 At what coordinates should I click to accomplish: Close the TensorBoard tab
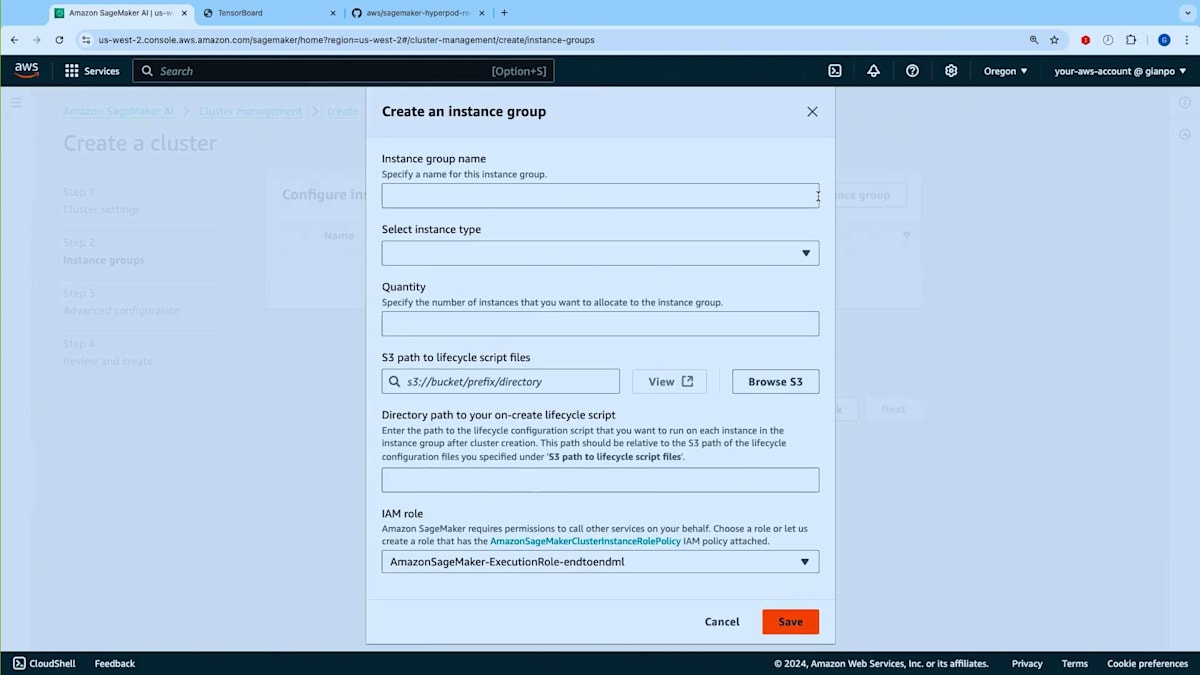[x=333, y=13]
